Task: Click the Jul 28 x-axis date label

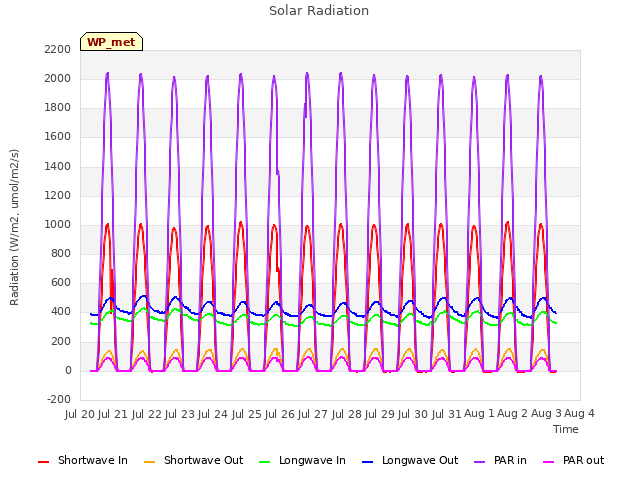Action: [347, 414]
